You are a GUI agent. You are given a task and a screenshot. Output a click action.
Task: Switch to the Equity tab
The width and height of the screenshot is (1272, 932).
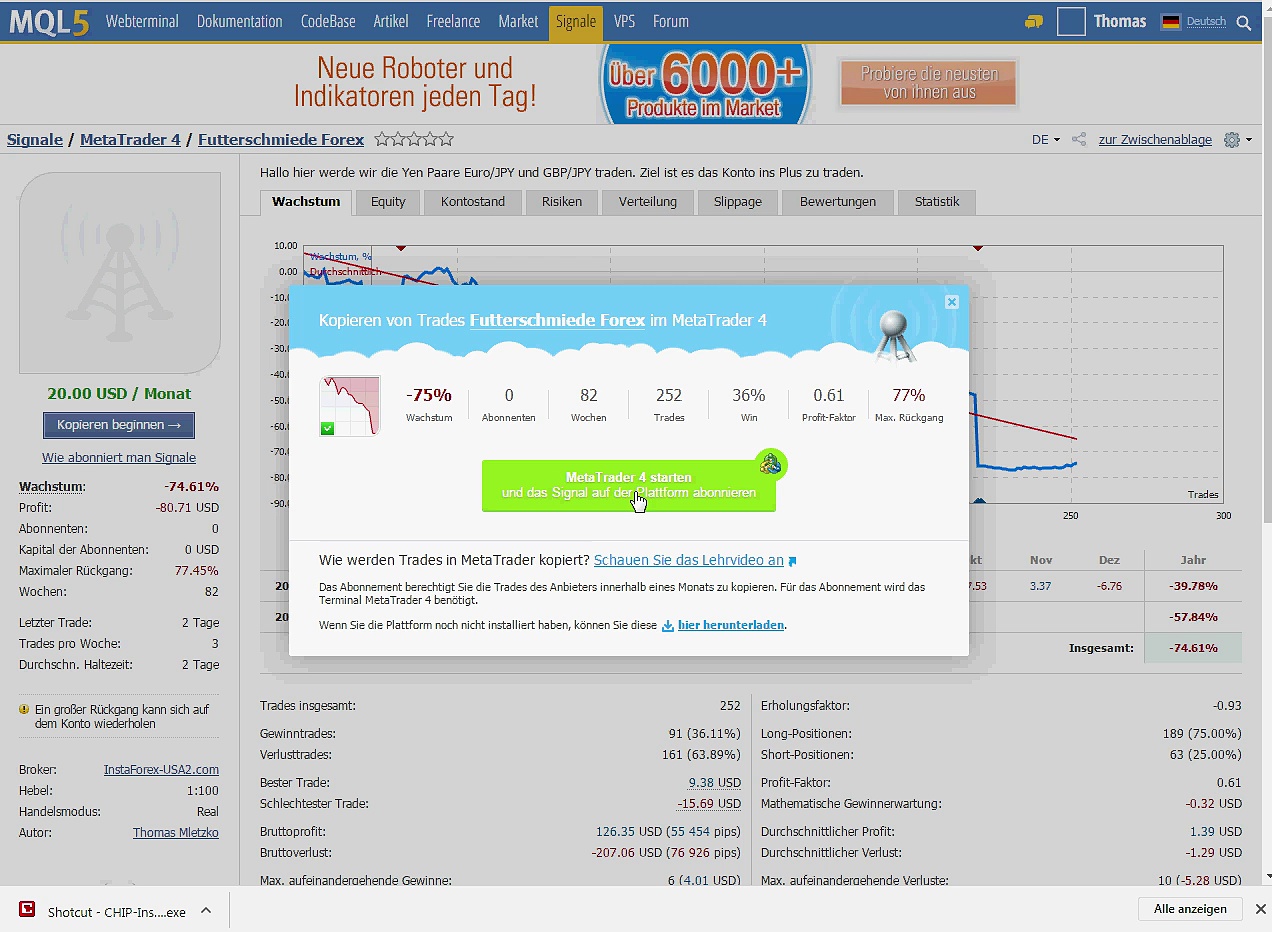[x=388, y=202]
